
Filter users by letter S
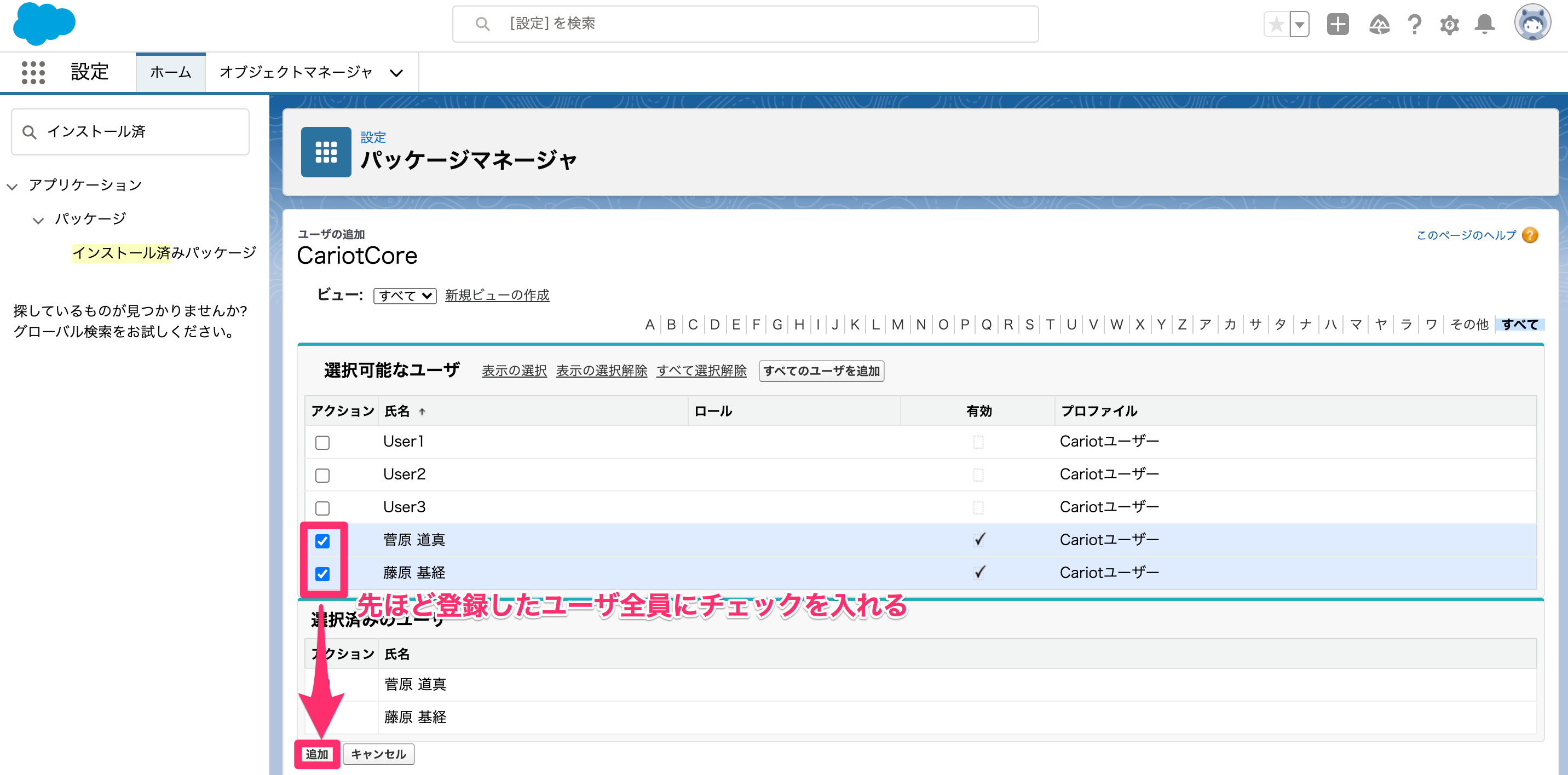coord(1029,324)
